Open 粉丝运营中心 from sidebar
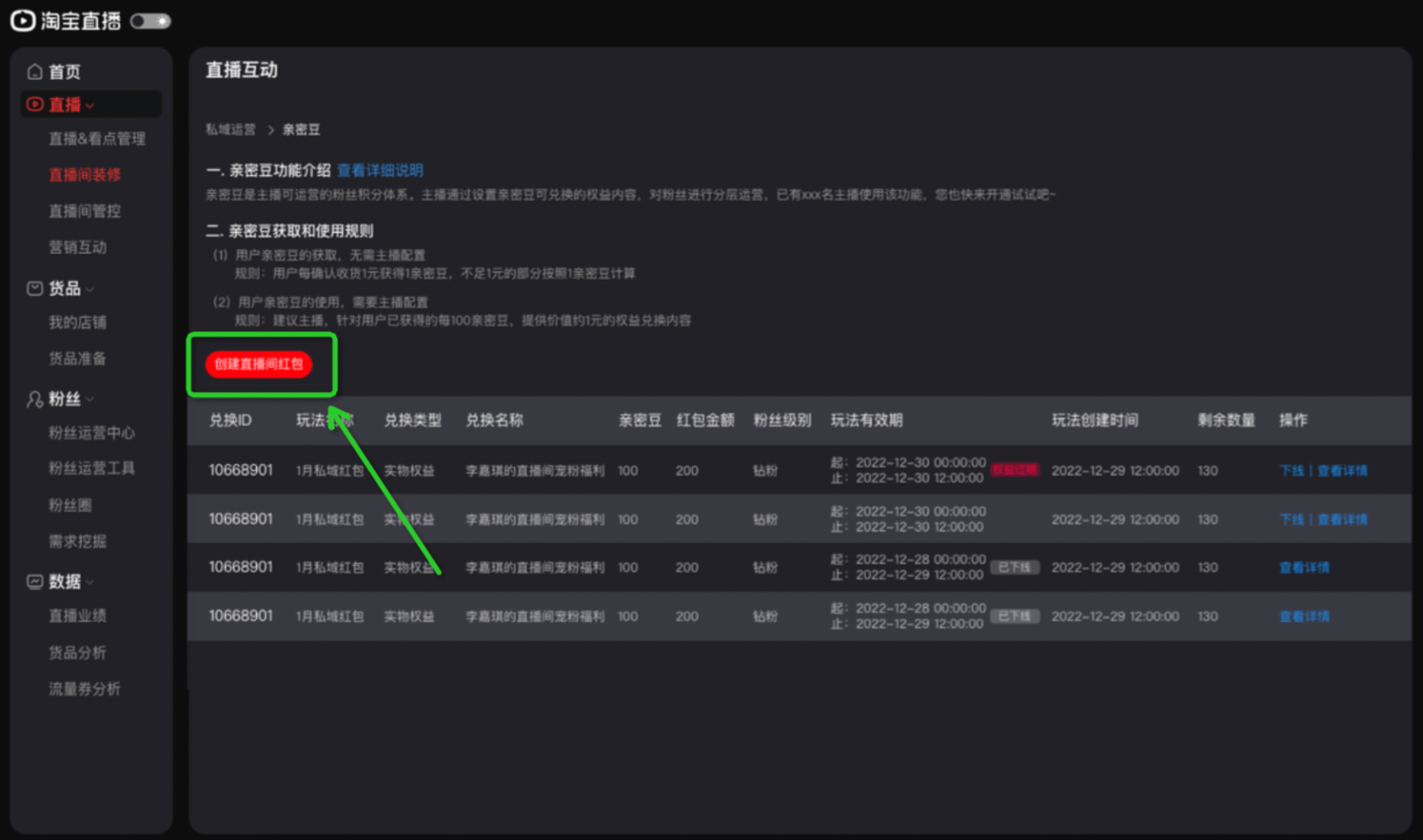 [x=92, y=434]
